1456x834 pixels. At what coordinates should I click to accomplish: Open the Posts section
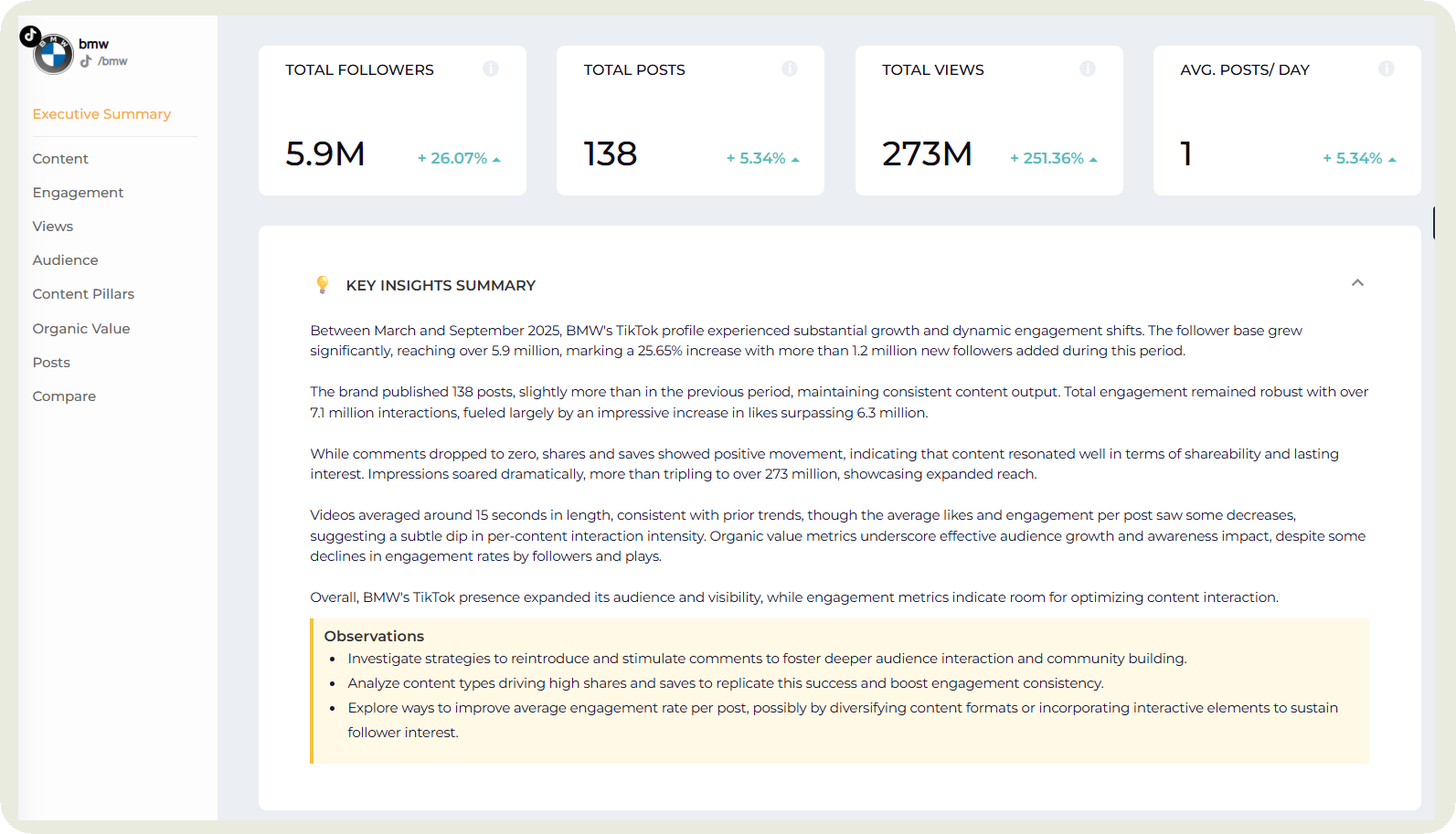click(x=51, y=363)
